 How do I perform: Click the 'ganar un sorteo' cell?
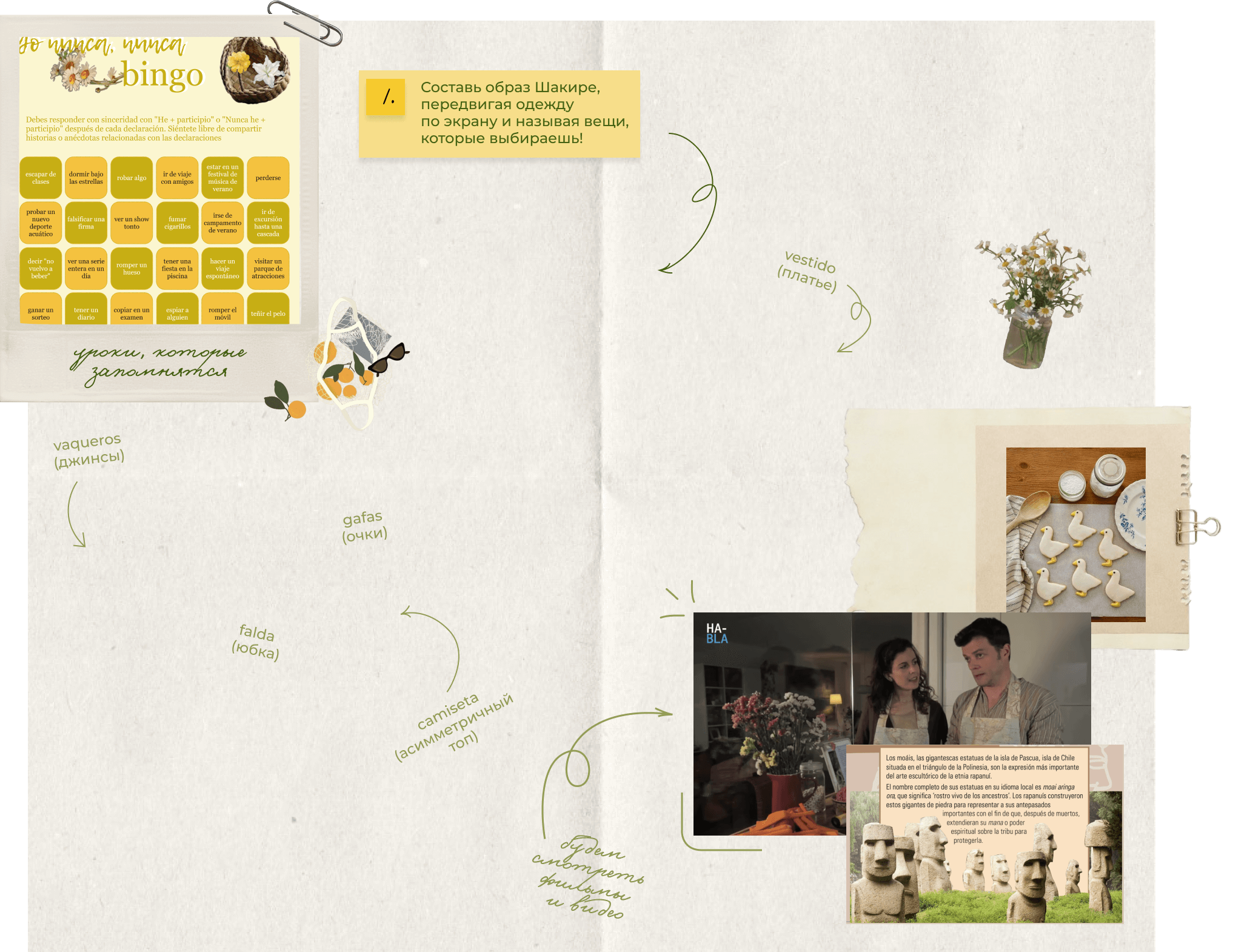click(x=41, y=309)
